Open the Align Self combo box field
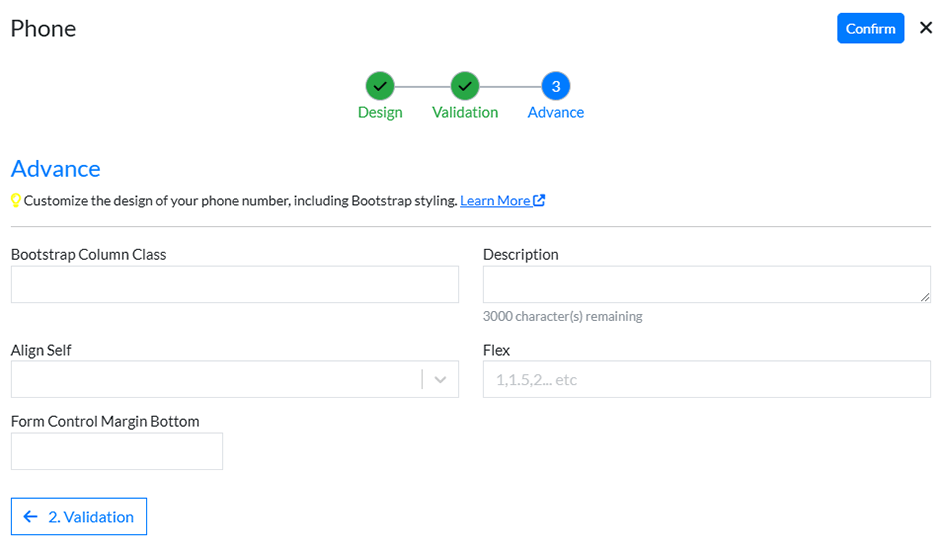The height and width of the screenshot is (552, 942). click(x=215, y=380)
